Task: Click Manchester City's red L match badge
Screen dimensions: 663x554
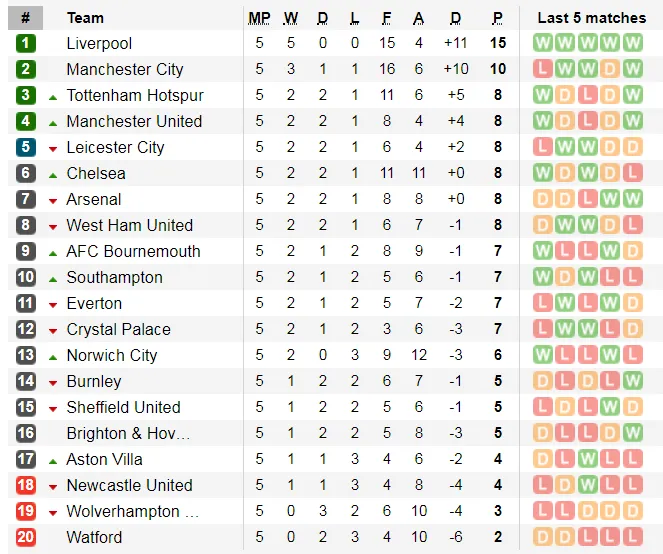Action: (543, 69)
